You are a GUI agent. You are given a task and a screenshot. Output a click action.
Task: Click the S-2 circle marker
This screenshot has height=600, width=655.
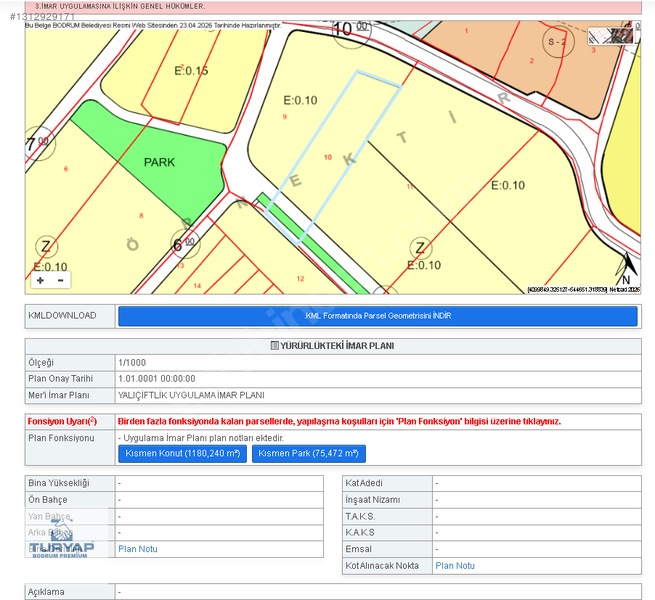point(558,42)
